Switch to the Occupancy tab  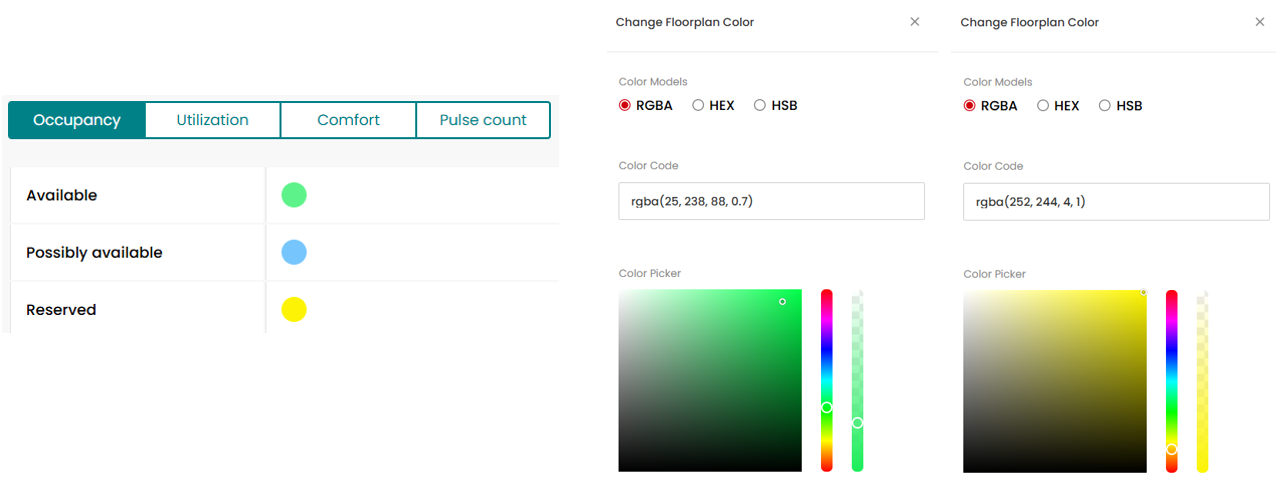coord(77,120)
